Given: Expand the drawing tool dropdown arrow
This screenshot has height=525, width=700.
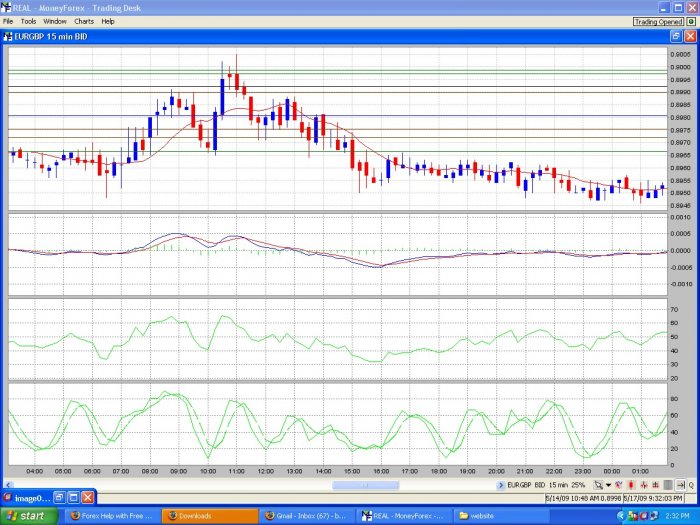Looking at the screenshot, I should (x=608, y=485).
